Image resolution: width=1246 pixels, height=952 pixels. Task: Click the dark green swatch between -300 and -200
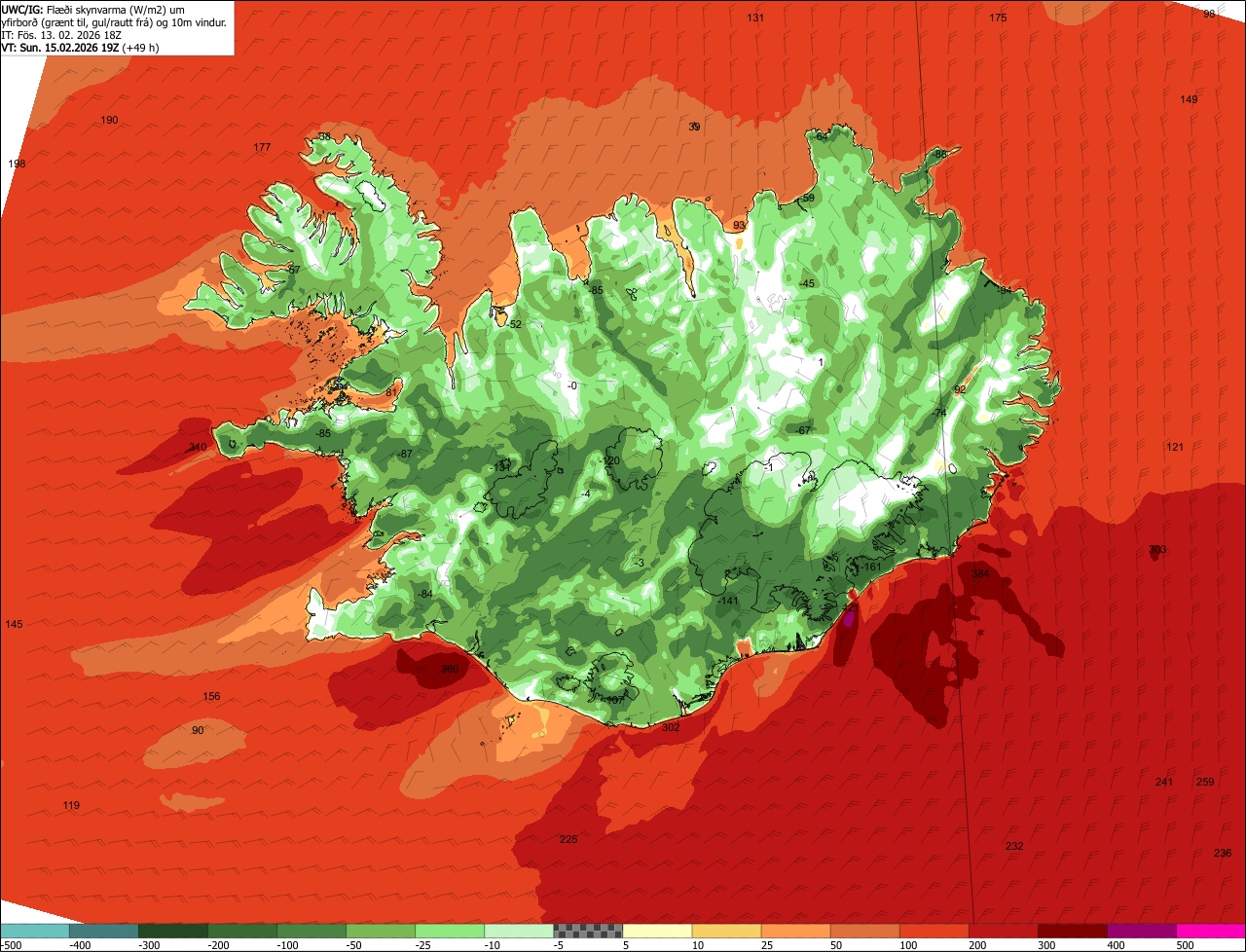click(173, 931)
